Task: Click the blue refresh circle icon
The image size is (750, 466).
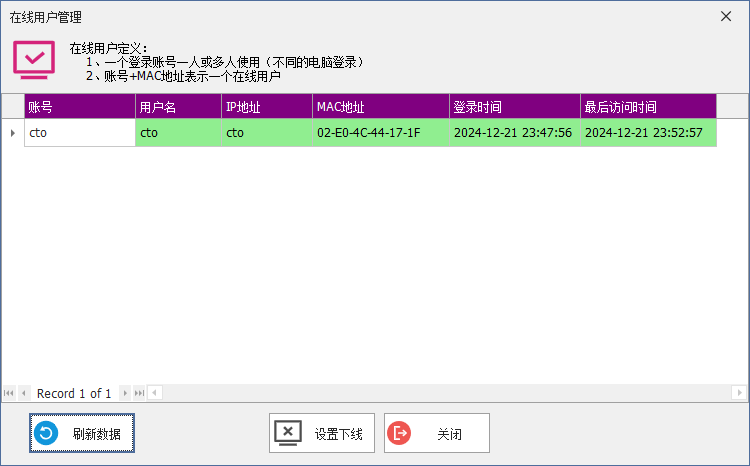Action: [x=46, y=433]
